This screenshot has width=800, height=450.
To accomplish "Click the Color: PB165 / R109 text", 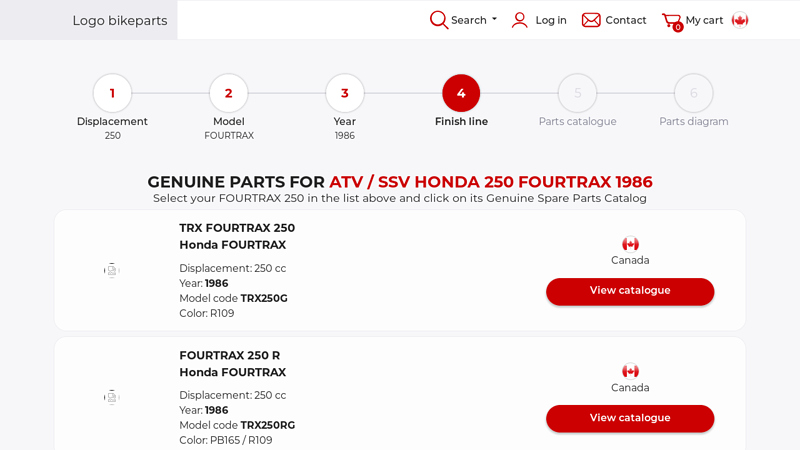I will pyautogui.click(x=226, y=440).
